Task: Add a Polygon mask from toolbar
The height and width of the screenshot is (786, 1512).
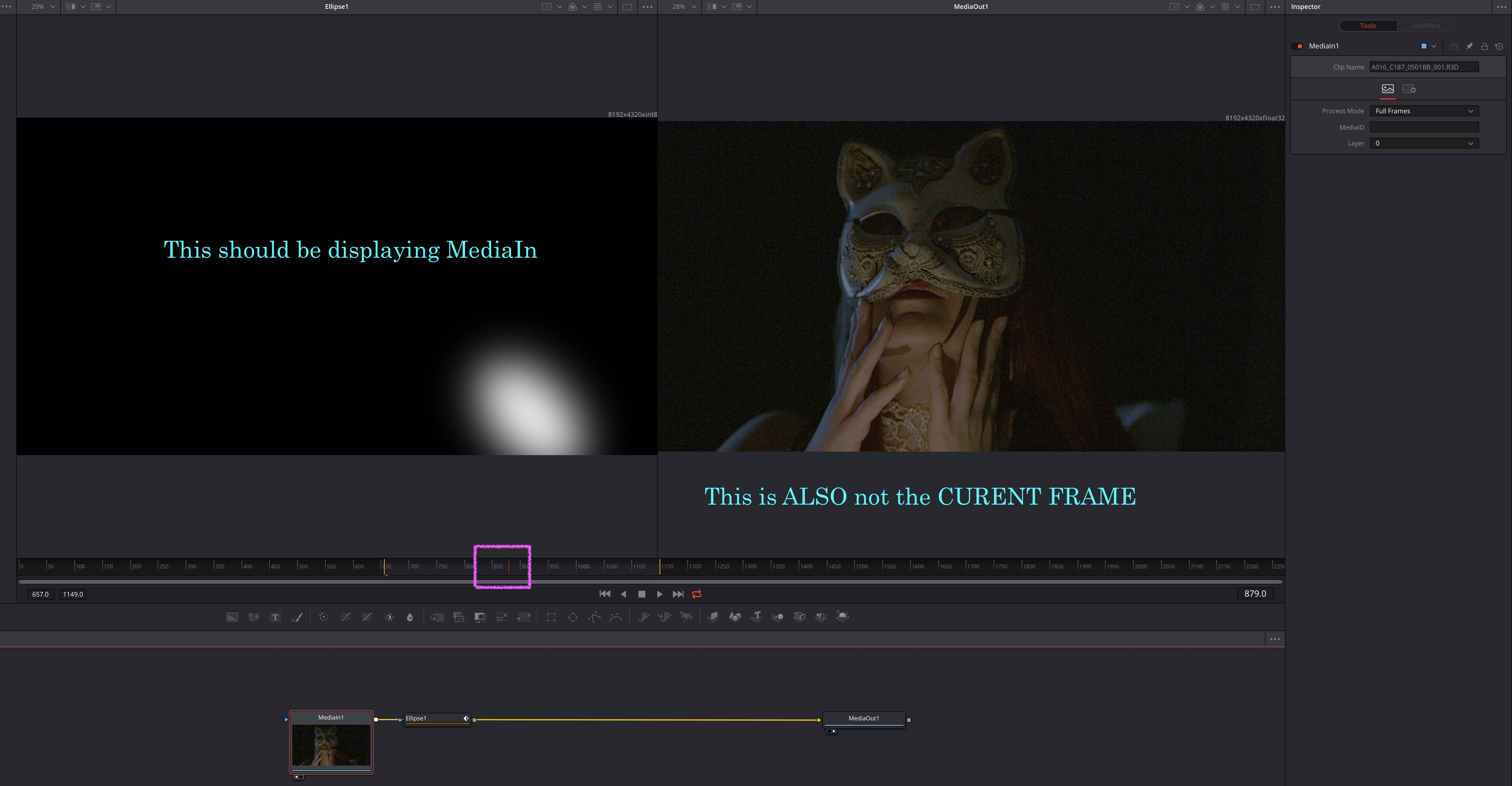Action: click(x=594, y=617)
